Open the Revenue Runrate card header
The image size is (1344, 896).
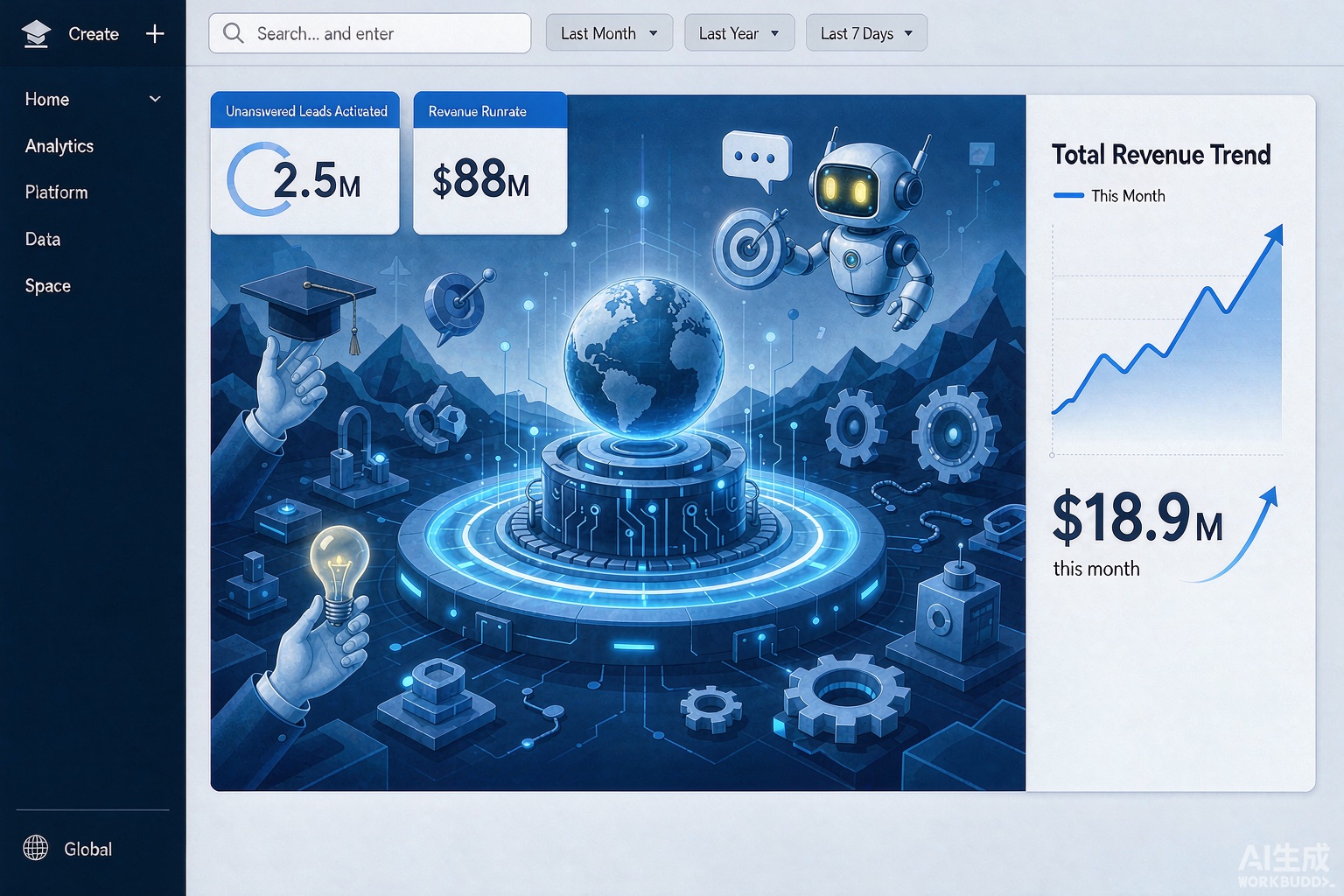pos(490,110)
